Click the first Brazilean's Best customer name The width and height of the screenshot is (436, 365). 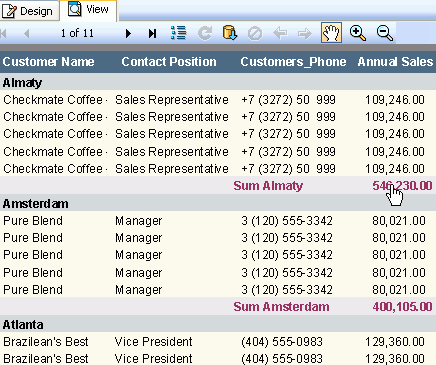[x=46, y=342]
